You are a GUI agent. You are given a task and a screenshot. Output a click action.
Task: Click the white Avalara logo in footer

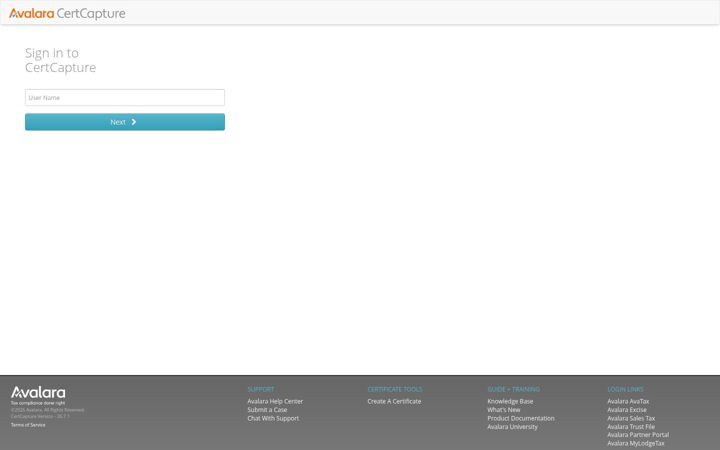pyautogui.click(x=38, y=393)
